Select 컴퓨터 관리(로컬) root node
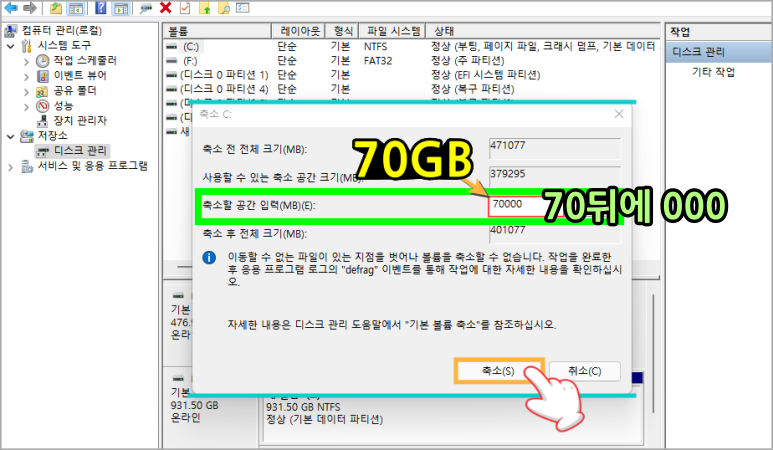 tap(62, 31)
